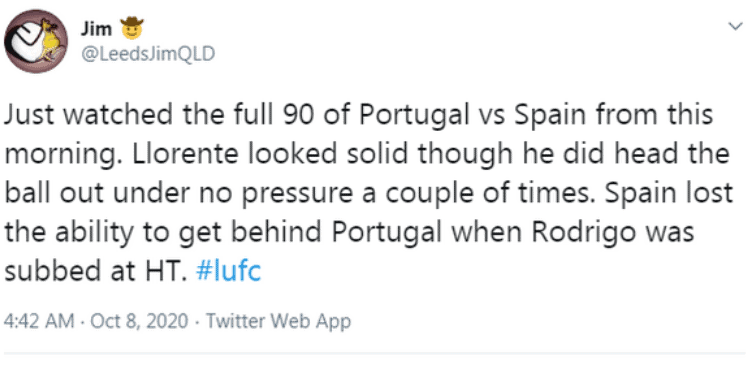Open the display name Jim
Screen dimensions: 755x370
click(96, 29)
